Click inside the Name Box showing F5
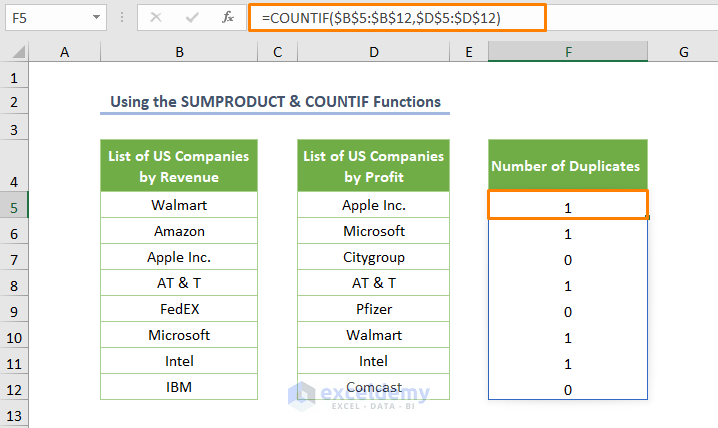Image resolution: width=718 pixels, height=428 pixels. pos(45,18)
